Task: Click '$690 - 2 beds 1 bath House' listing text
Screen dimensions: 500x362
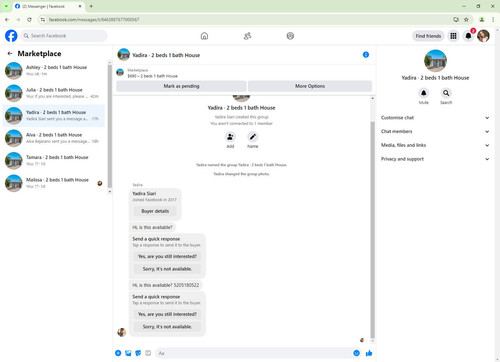Action: (x=153, y=76)
